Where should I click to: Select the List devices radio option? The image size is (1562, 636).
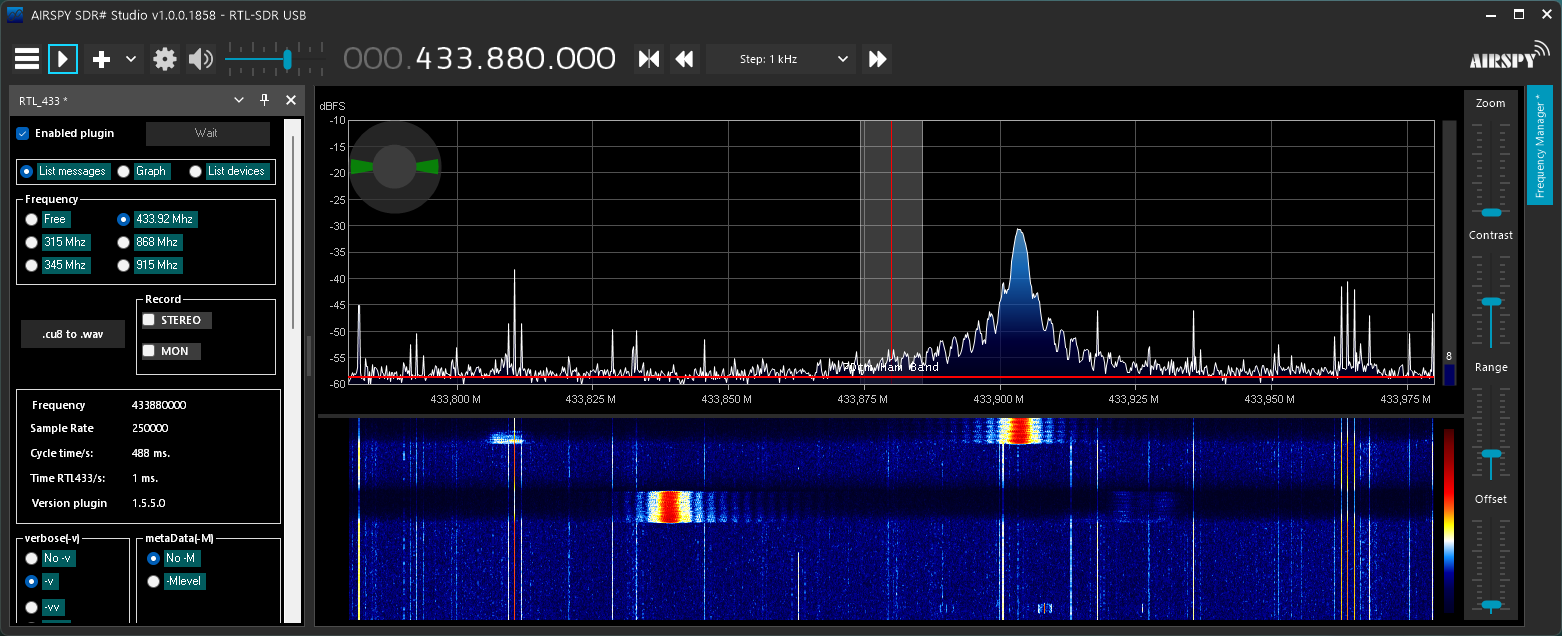pos(196,171)
